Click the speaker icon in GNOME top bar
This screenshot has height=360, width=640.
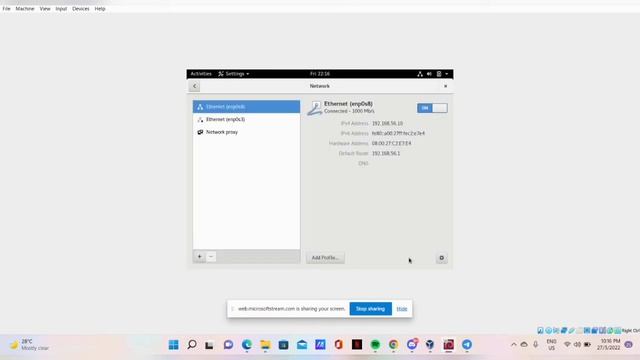tap(429, 74)
